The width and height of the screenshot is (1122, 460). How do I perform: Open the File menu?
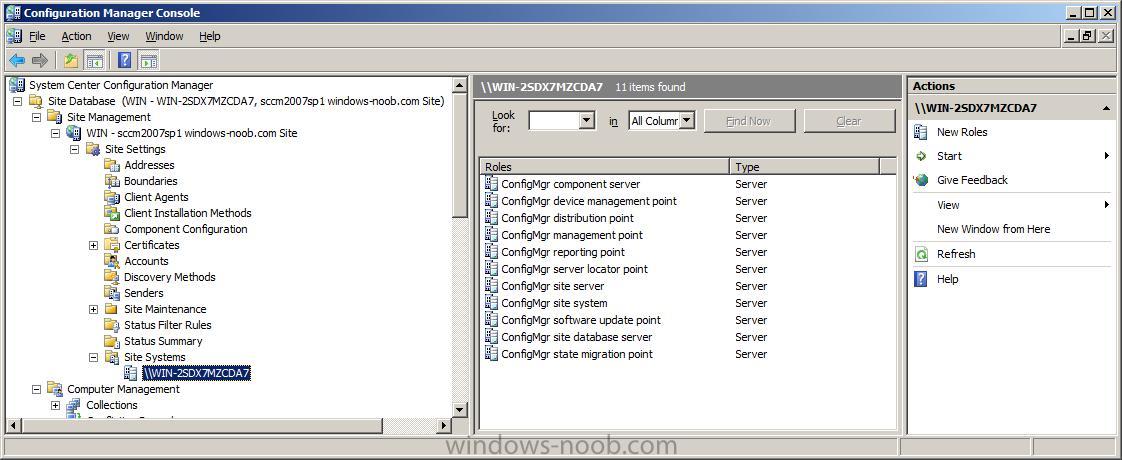37,36
